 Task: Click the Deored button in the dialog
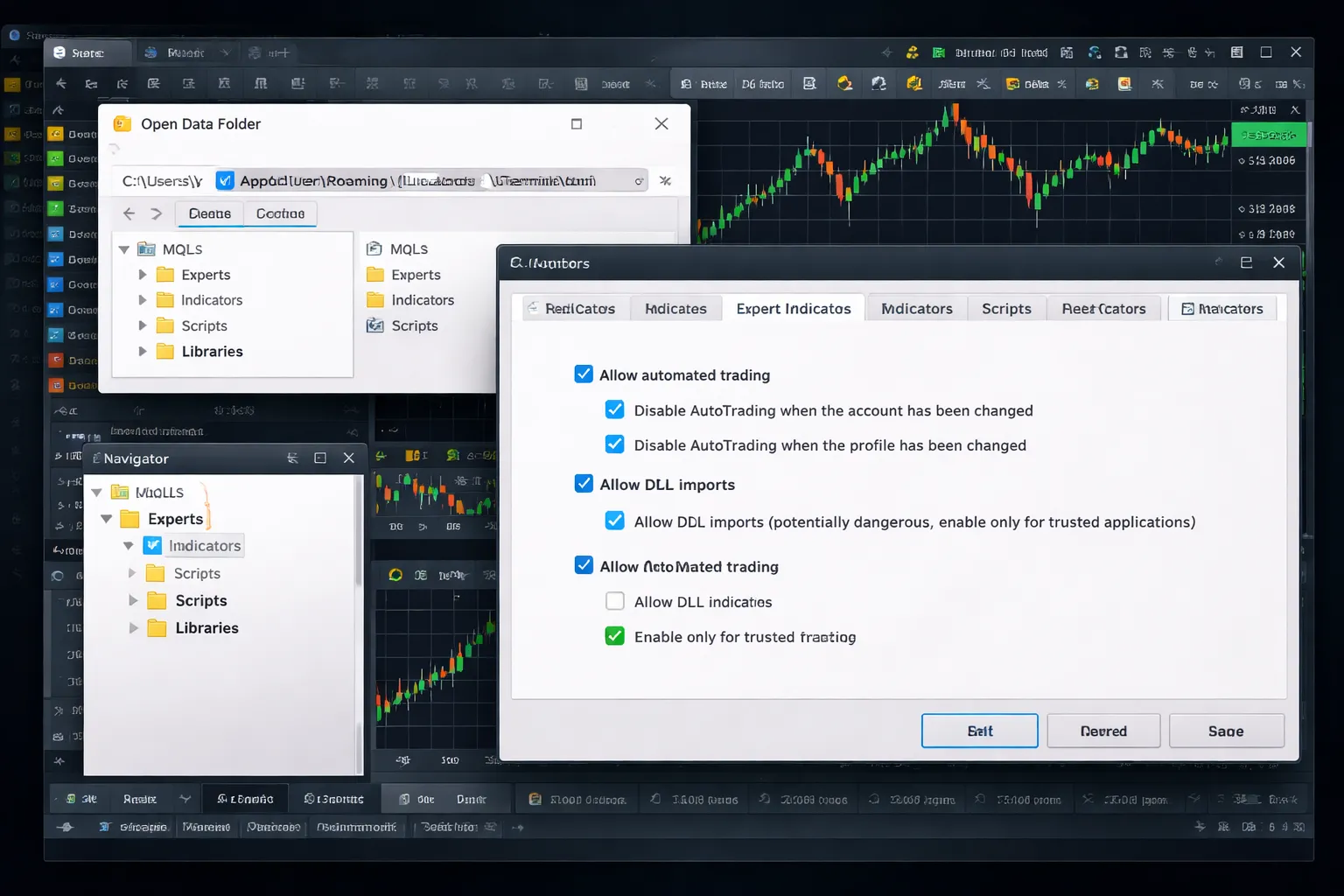pos(1103,731)
